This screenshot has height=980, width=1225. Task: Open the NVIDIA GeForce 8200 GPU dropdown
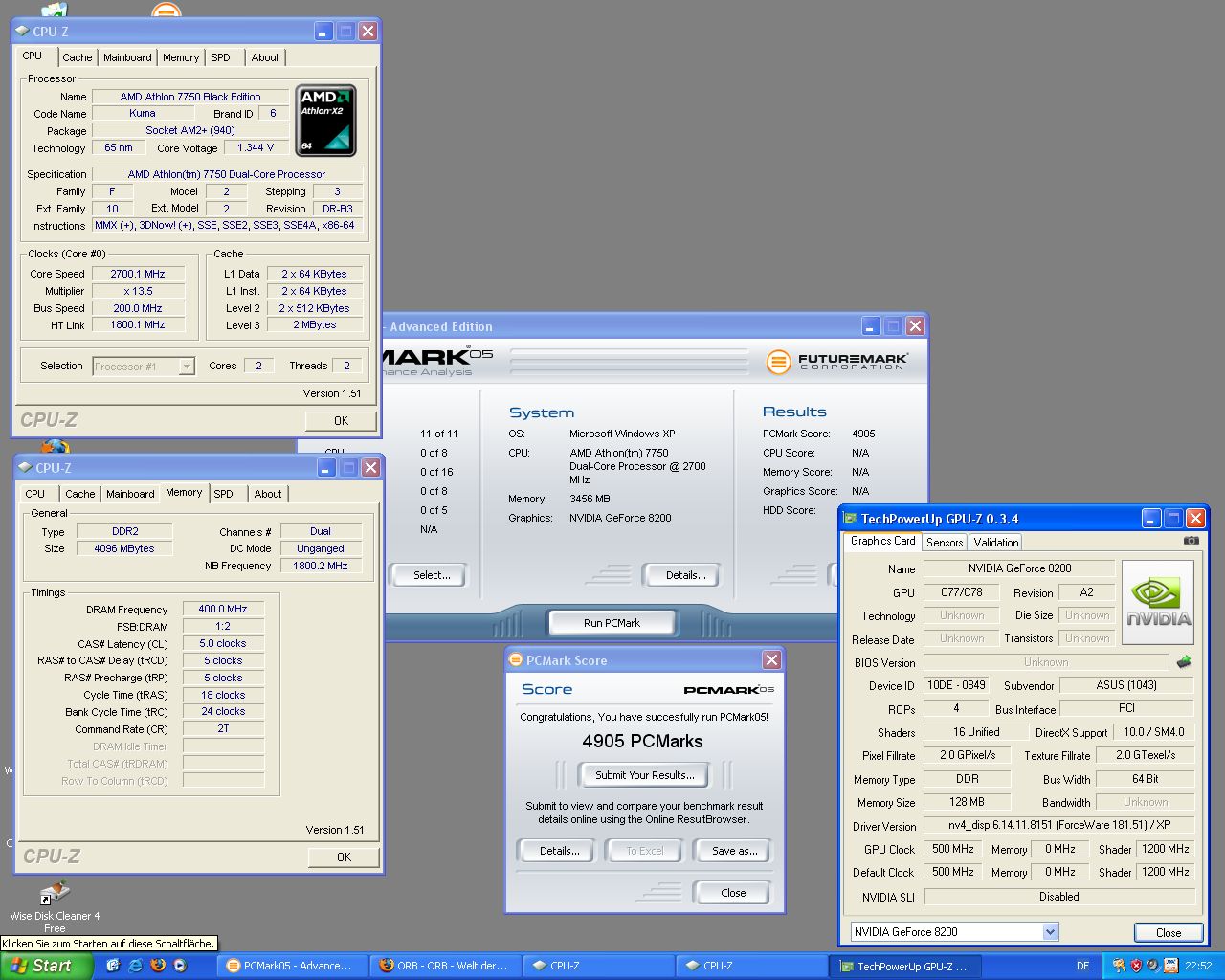click(x=1050, y=931)
